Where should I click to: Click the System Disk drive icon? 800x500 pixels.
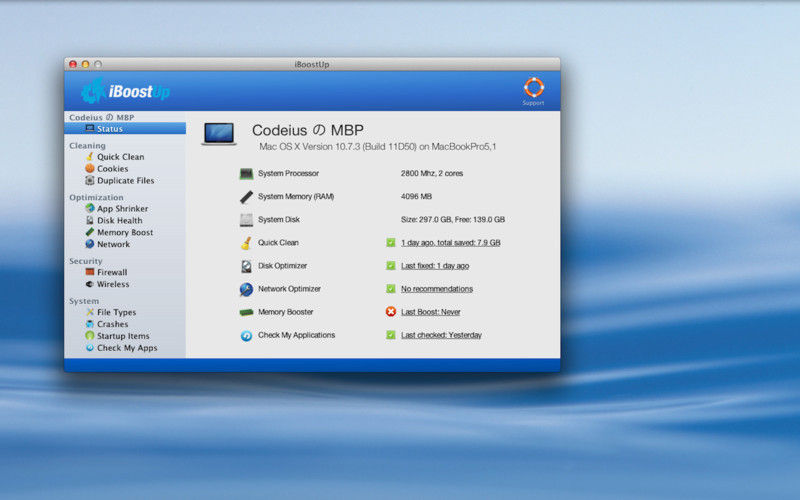246,220
